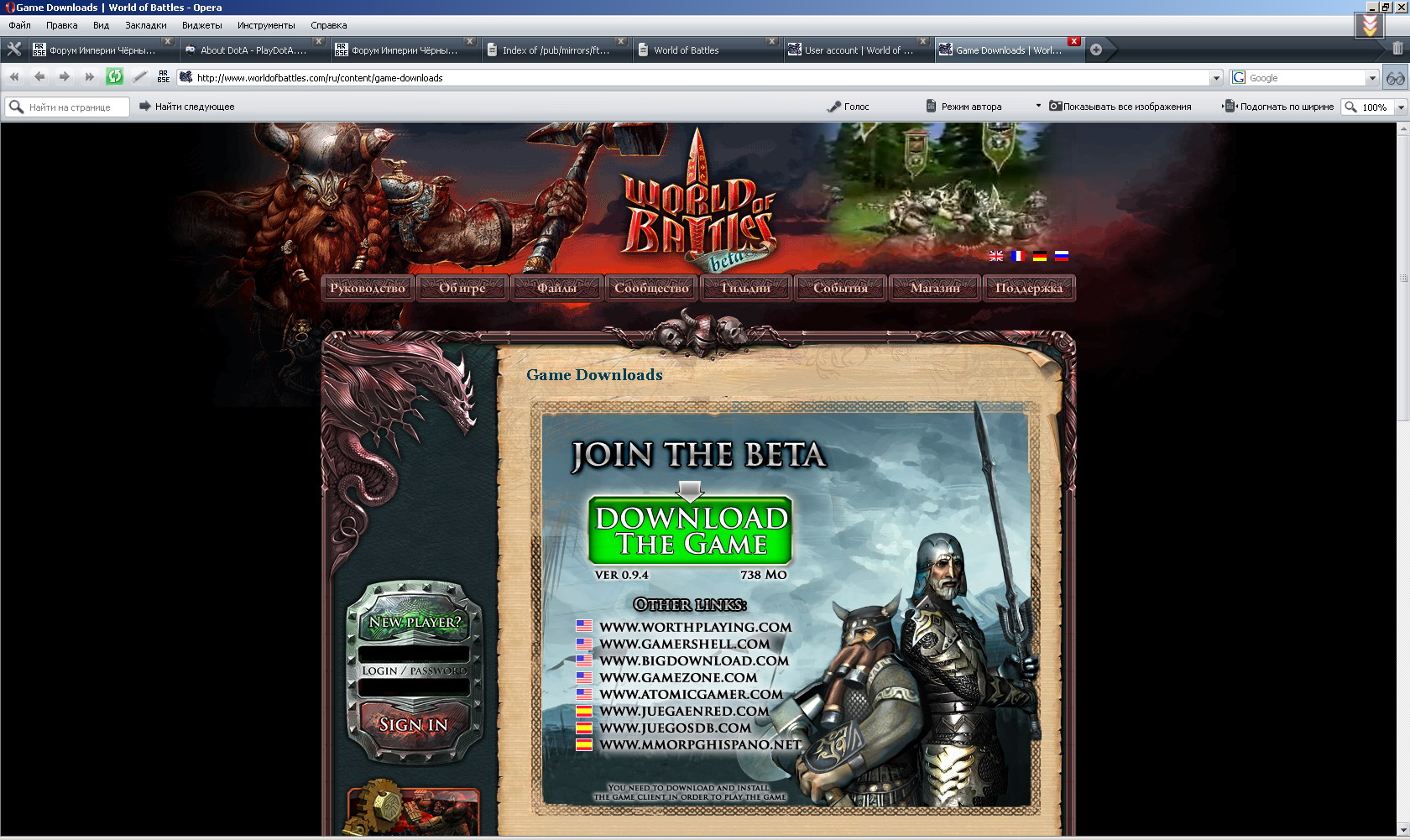1410x840 pixels.
Task: Open the Вид menu
Action: click(x=101, y=25)
